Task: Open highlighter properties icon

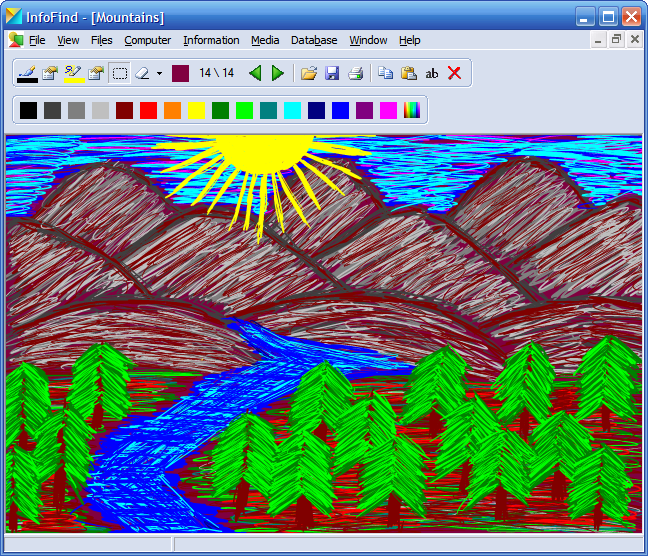Action: point(96,74)
